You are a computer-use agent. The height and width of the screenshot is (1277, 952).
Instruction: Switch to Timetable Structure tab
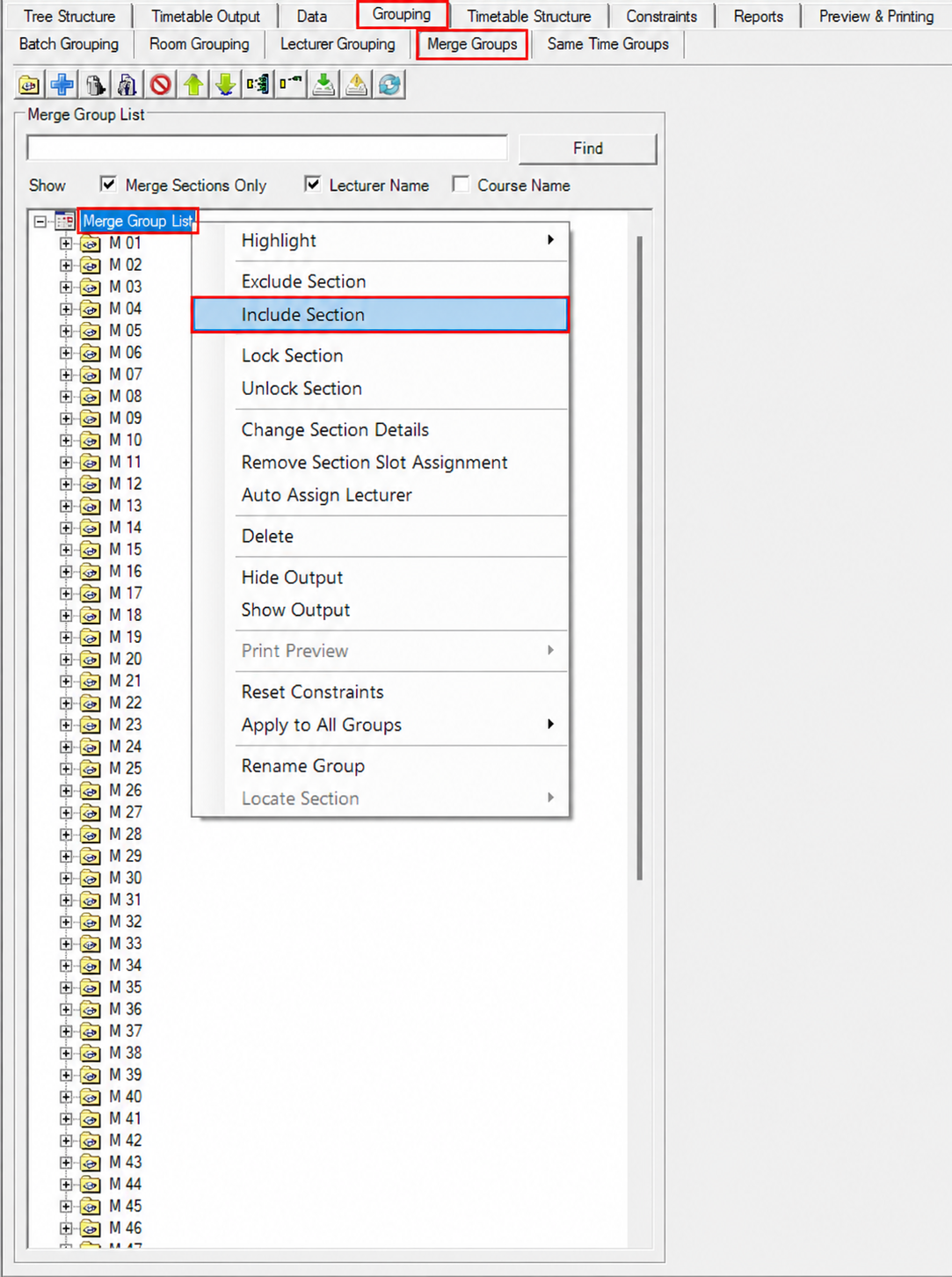pyautogui.click(x=529, y=16)
